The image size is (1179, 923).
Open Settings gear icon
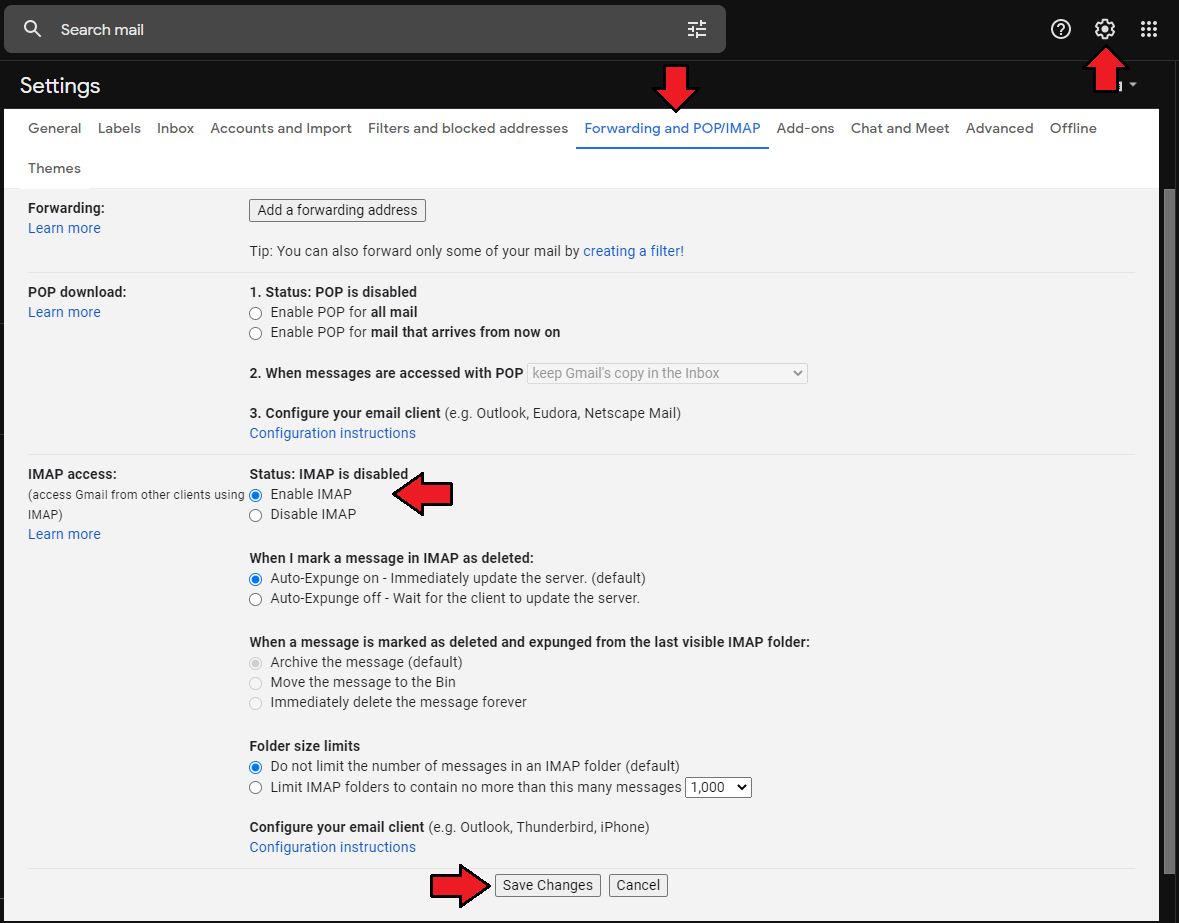tap(1105, 29)
